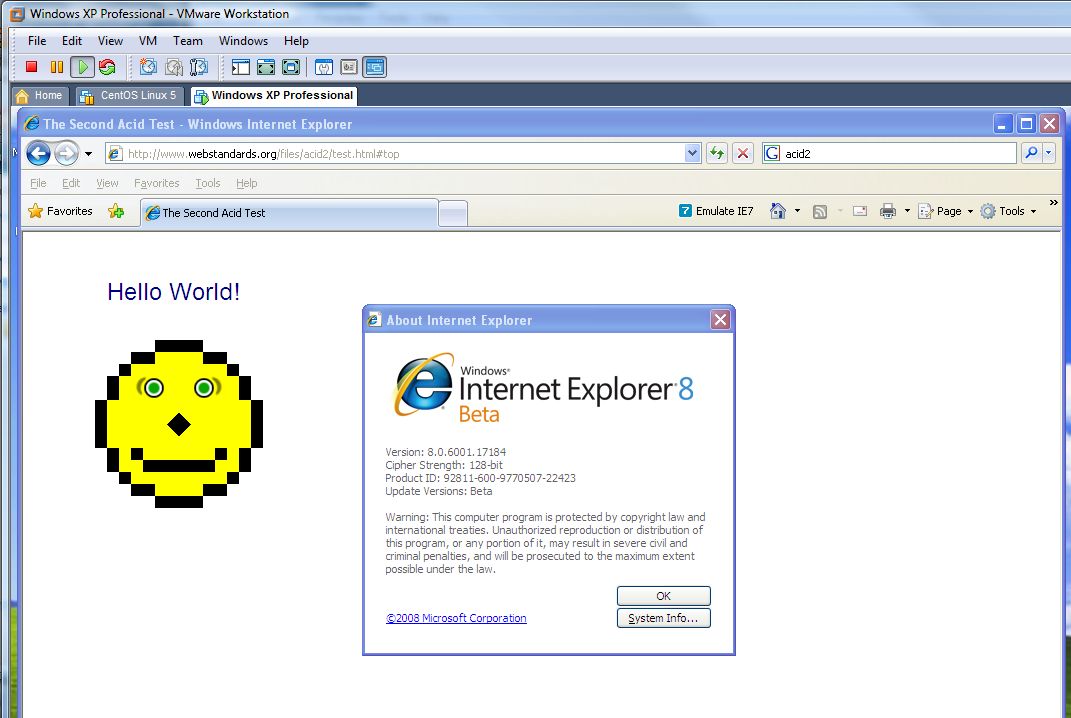This screenshot has width=1071, height=718.
Task: Select The Second Acid Test tab
Action: [x=289, y=212]
